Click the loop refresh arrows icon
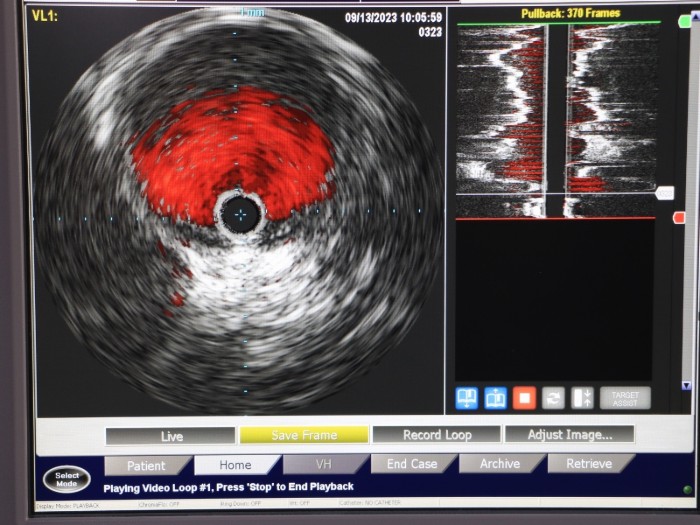 (x=553, y=397)
